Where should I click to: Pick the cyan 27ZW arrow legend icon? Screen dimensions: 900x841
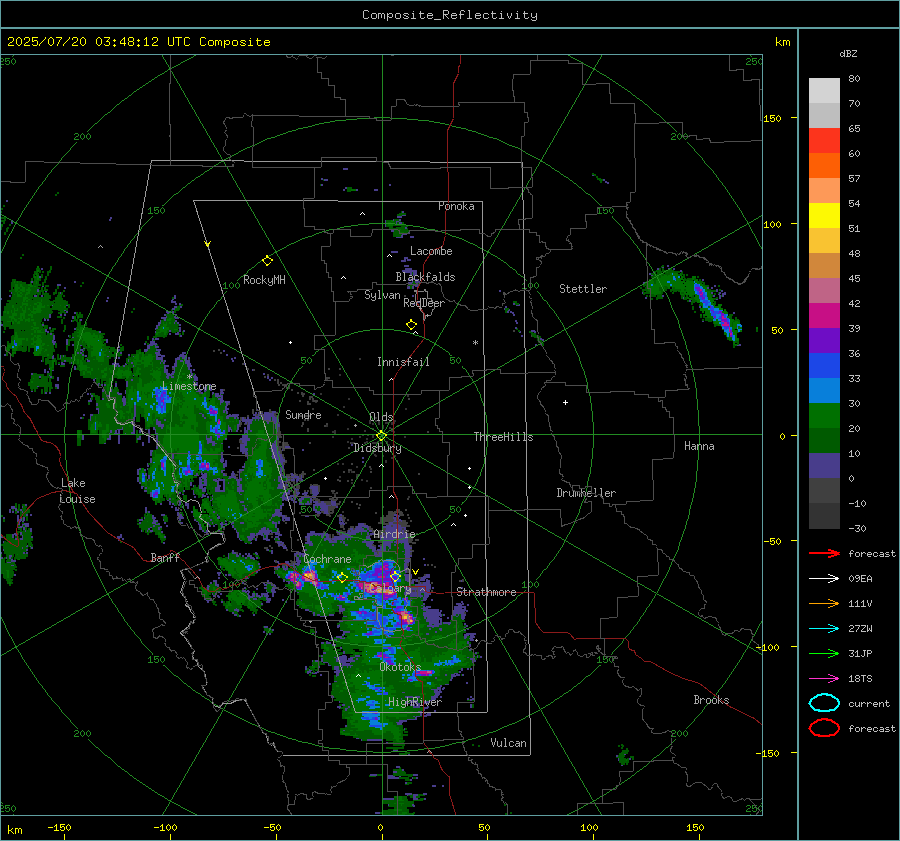(824, 629)
